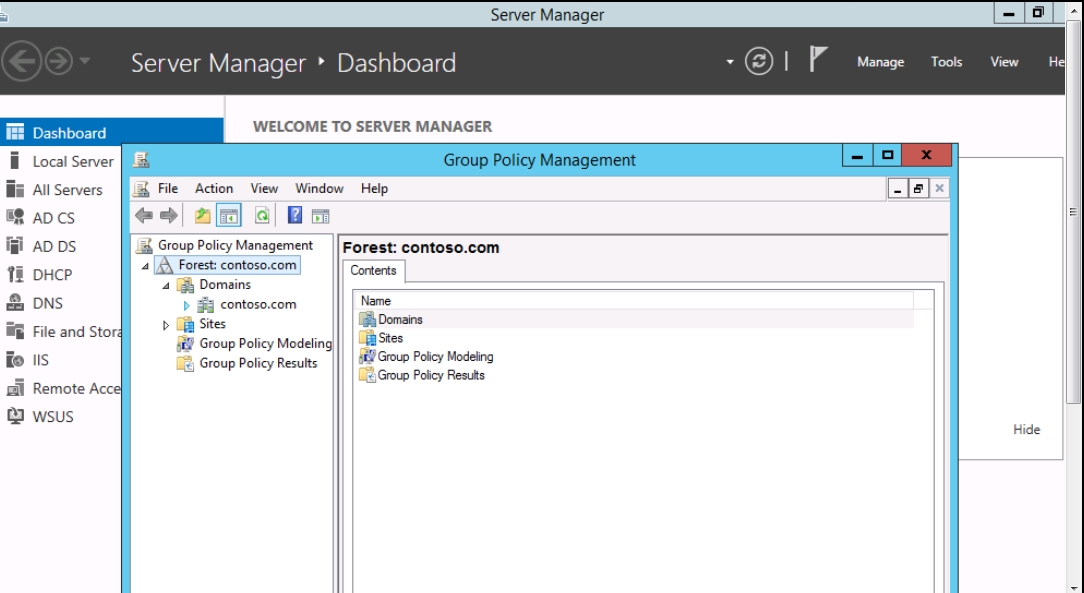The height and width of the screenshot is (593, 1084).
Task: Expand the contoso.com domain node
Action: (x=186, y=305)
